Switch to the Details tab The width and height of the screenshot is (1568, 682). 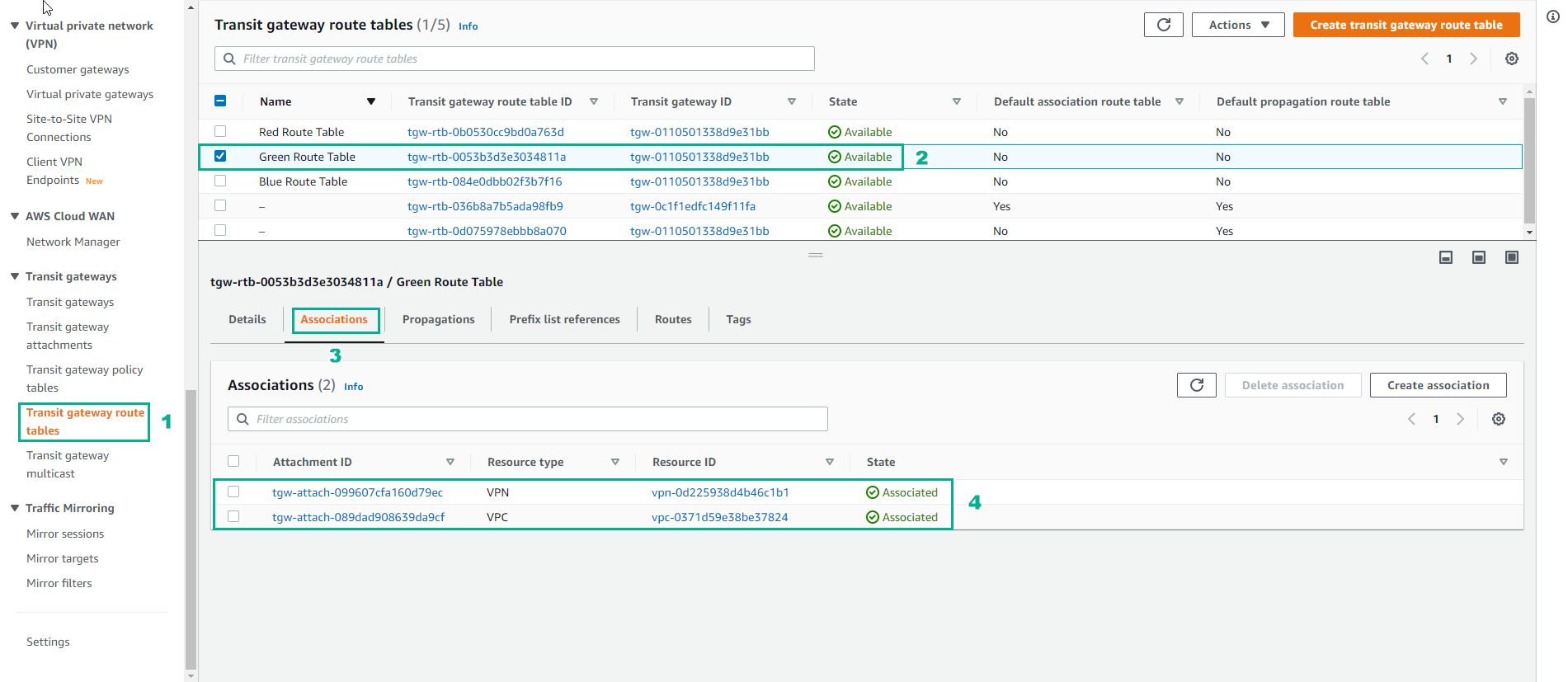coord(247,319)
